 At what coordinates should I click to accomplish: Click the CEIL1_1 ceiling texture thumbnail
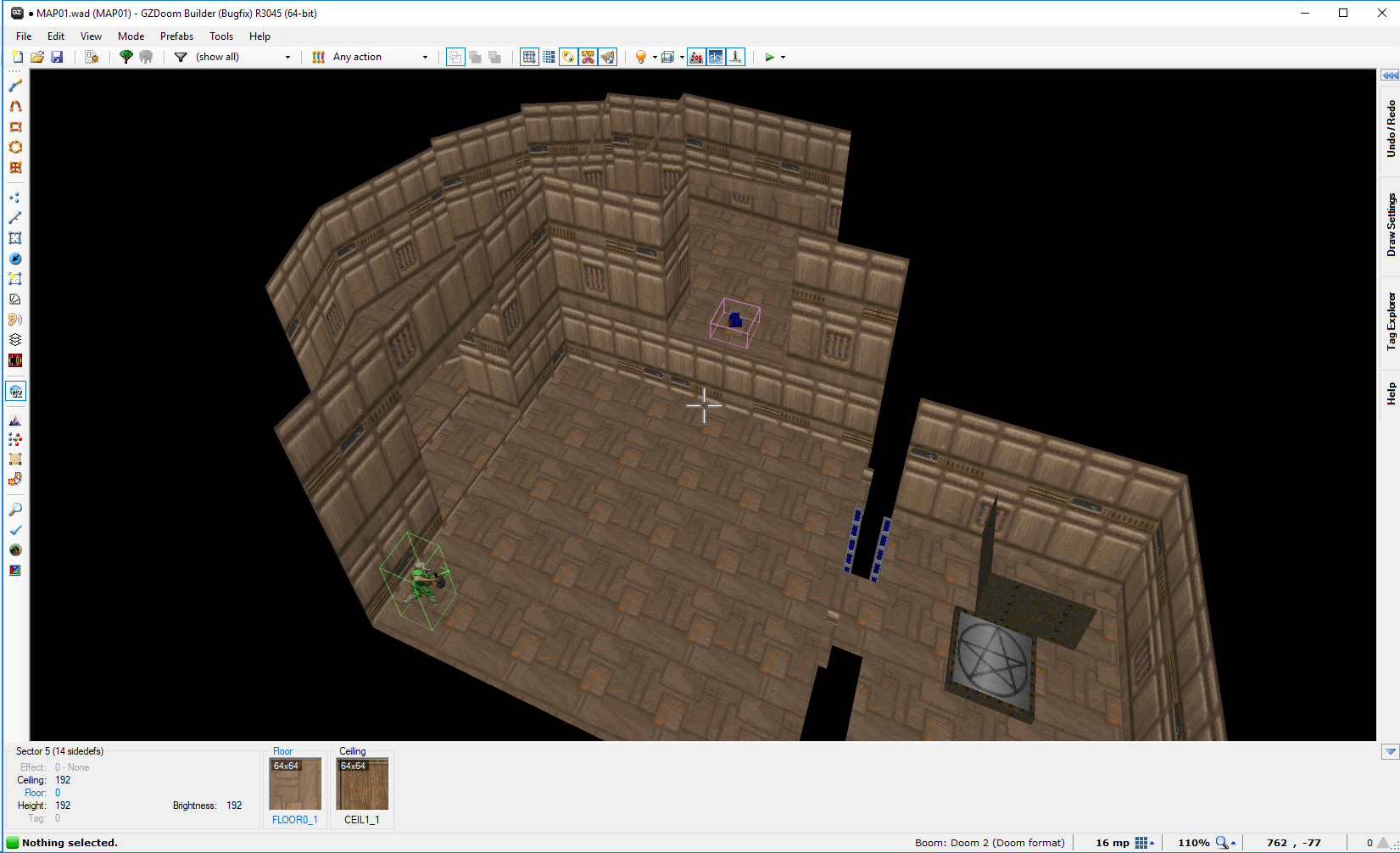pos(362,784)
